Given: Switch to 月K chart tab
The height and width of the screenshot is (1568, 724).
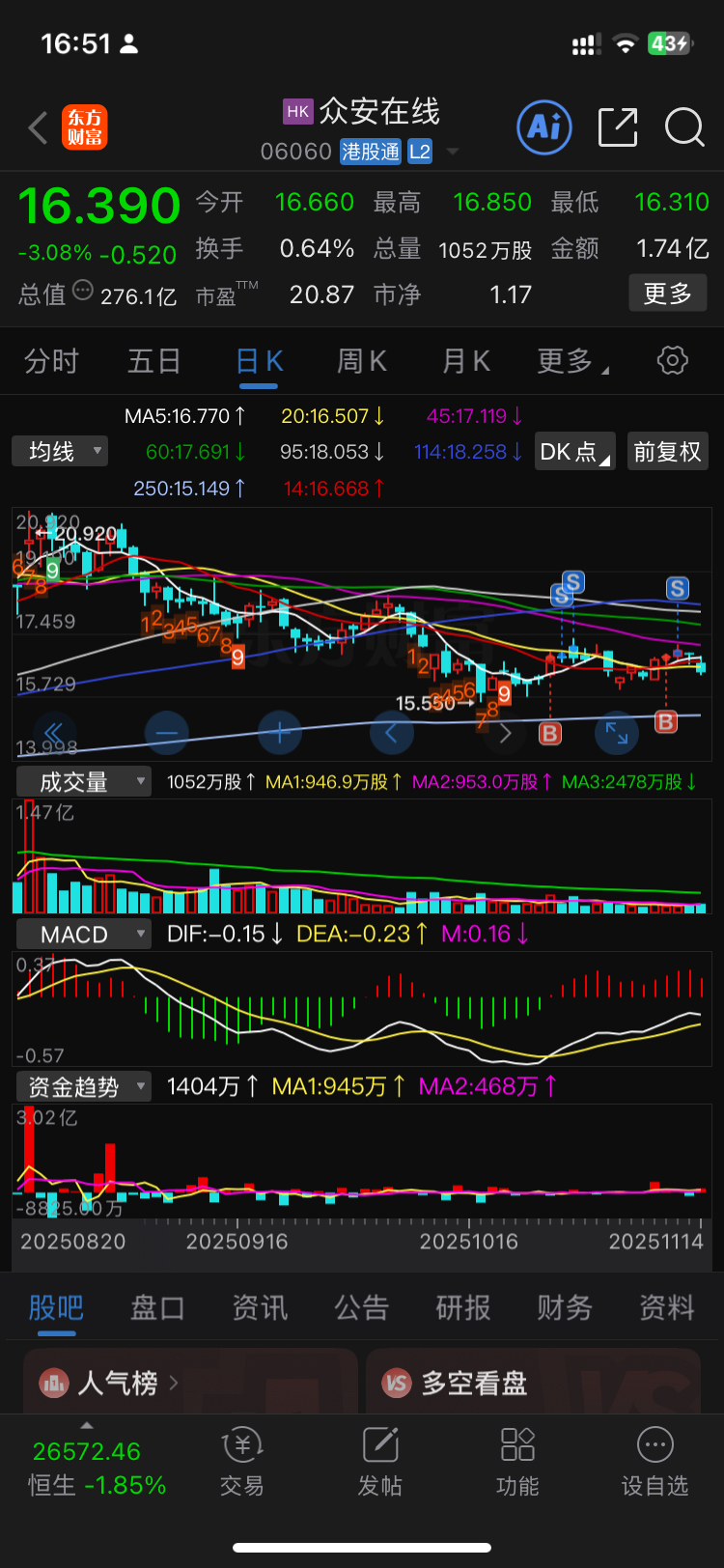Looking at the screenshot, I should tap(465, 361).
